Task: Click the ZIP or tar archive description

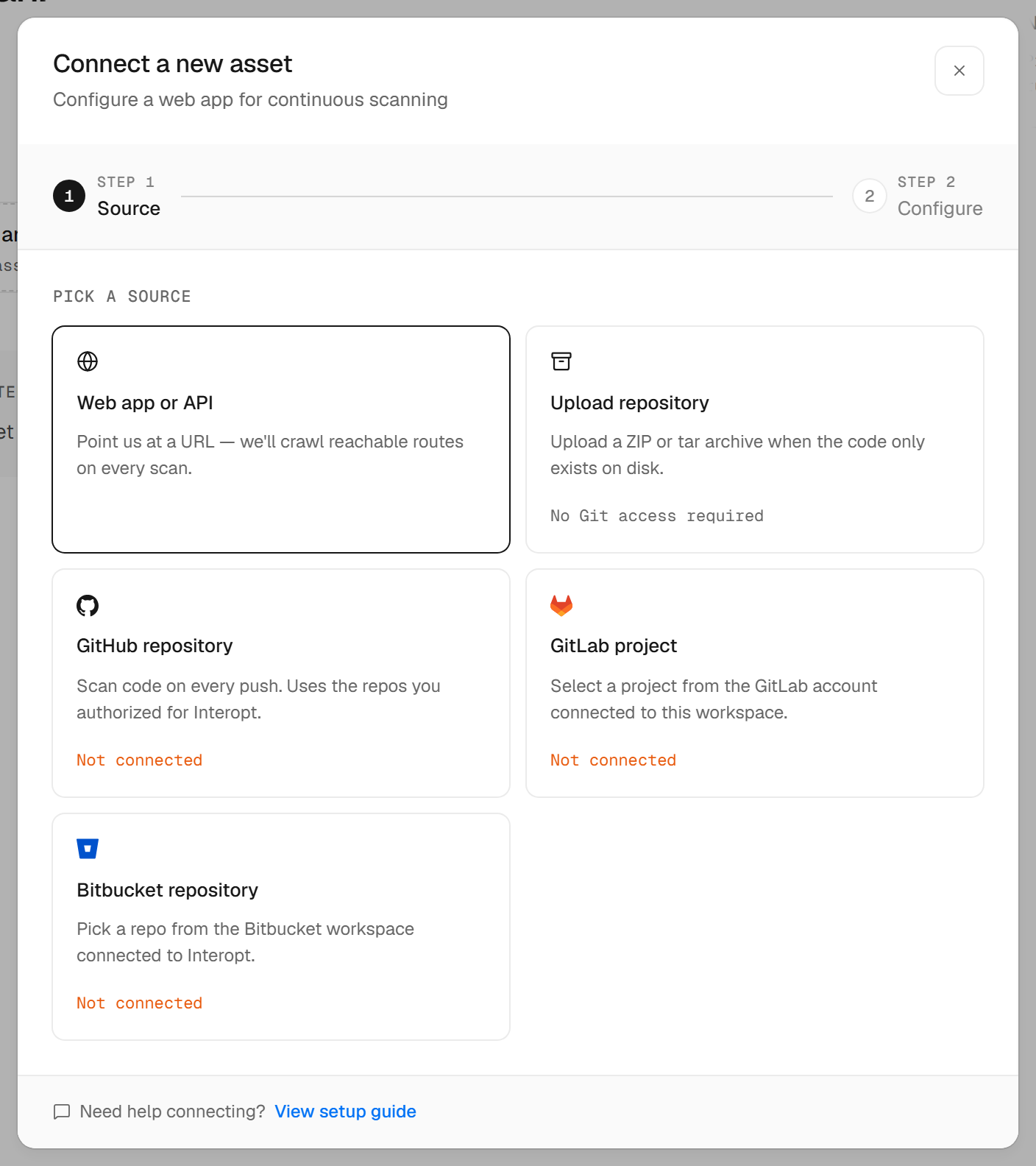Action: pyautogui.click(x=737, y=455)
